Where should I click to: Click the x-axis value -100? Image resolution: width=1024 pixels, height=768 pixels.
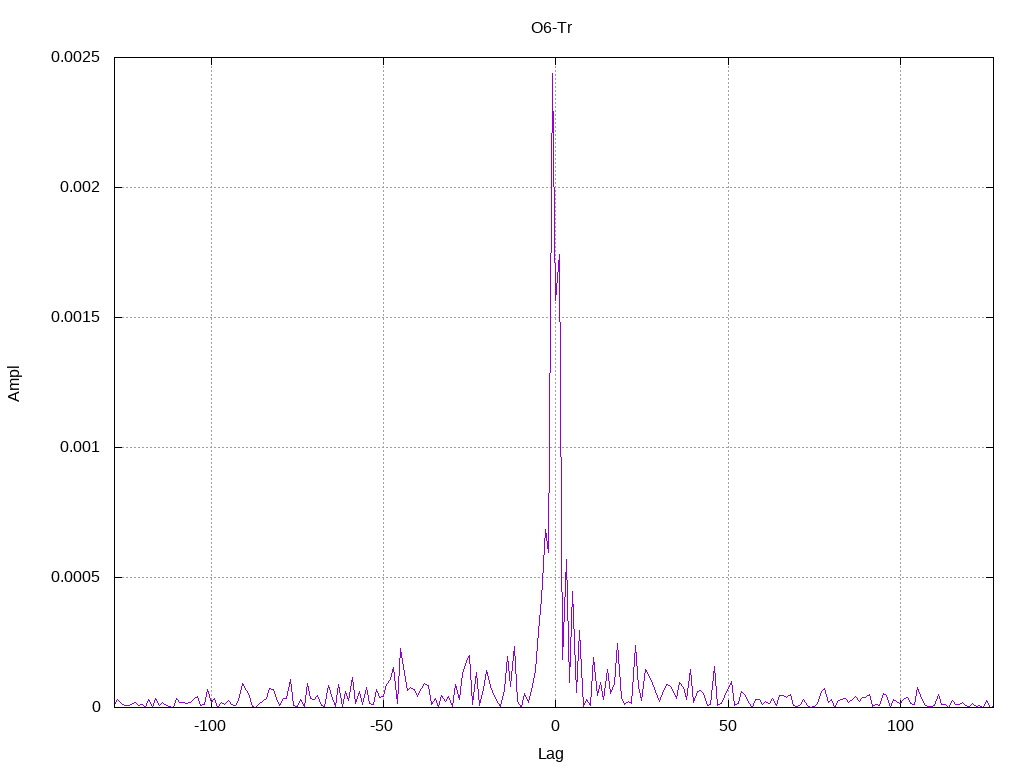[210, 726]
